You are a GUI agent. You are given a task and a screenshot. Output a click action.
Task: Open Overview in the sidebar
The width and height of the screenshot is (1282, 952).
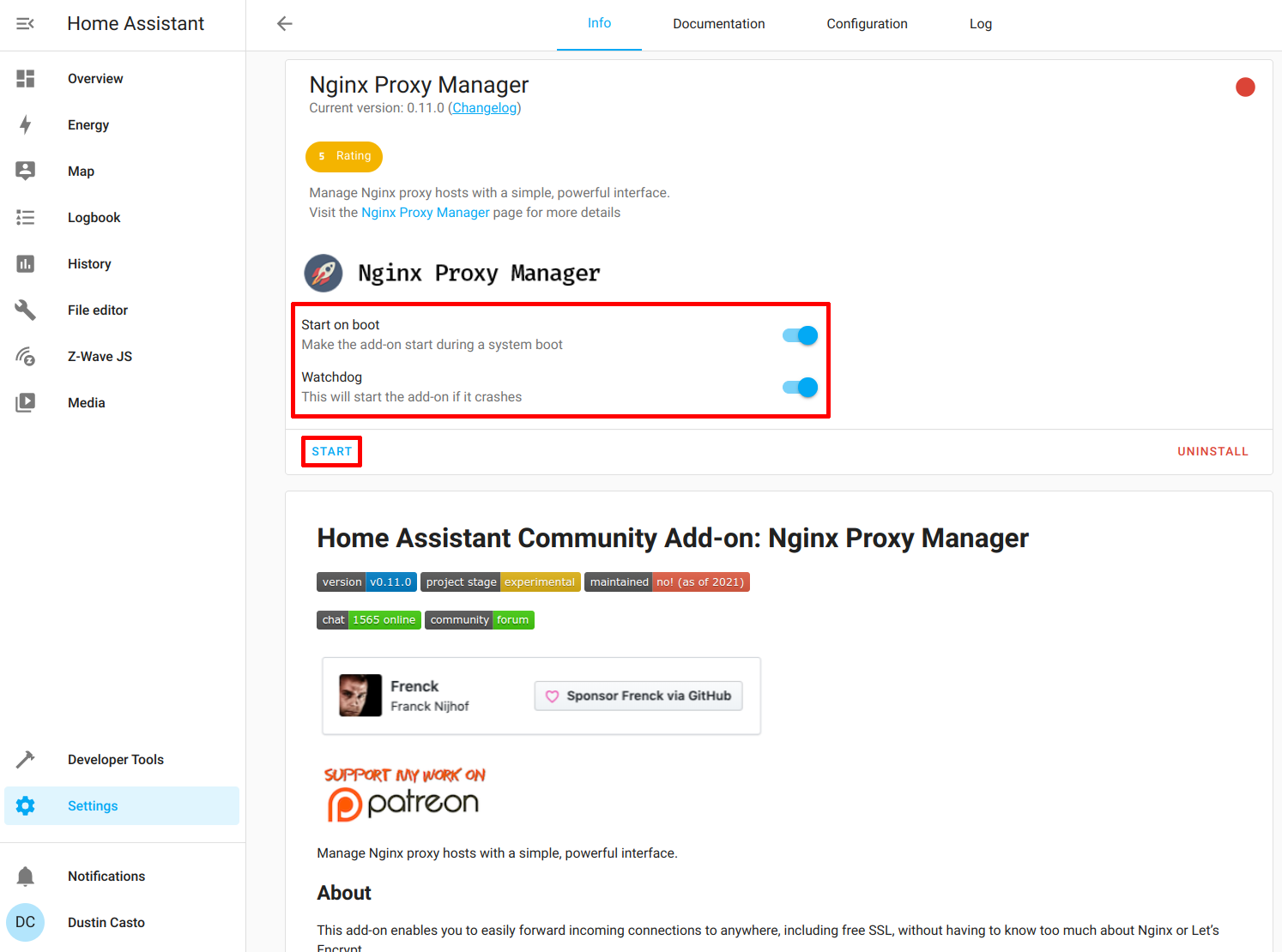click(122, 79)
